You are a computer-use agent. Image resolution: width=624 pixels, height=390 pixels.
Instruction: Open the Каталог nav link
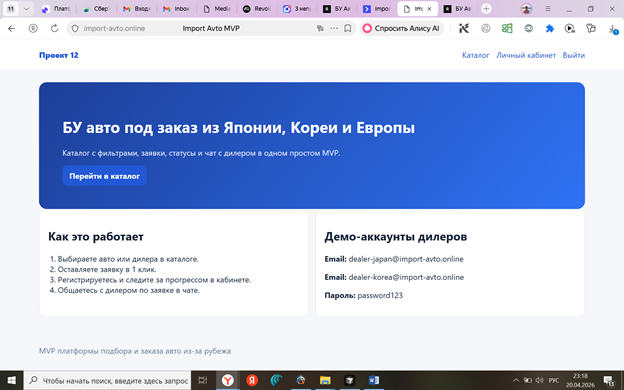[476, 55]
